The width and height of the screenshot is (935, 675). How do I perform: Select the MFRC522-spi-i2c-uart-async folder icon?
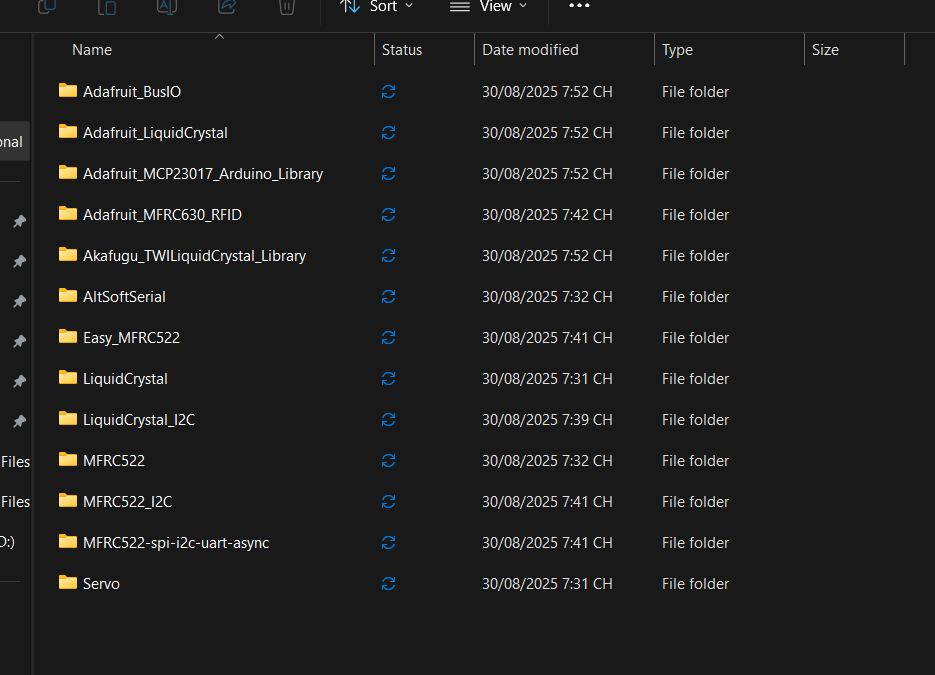pyautogui.click(x=68, y=541)
